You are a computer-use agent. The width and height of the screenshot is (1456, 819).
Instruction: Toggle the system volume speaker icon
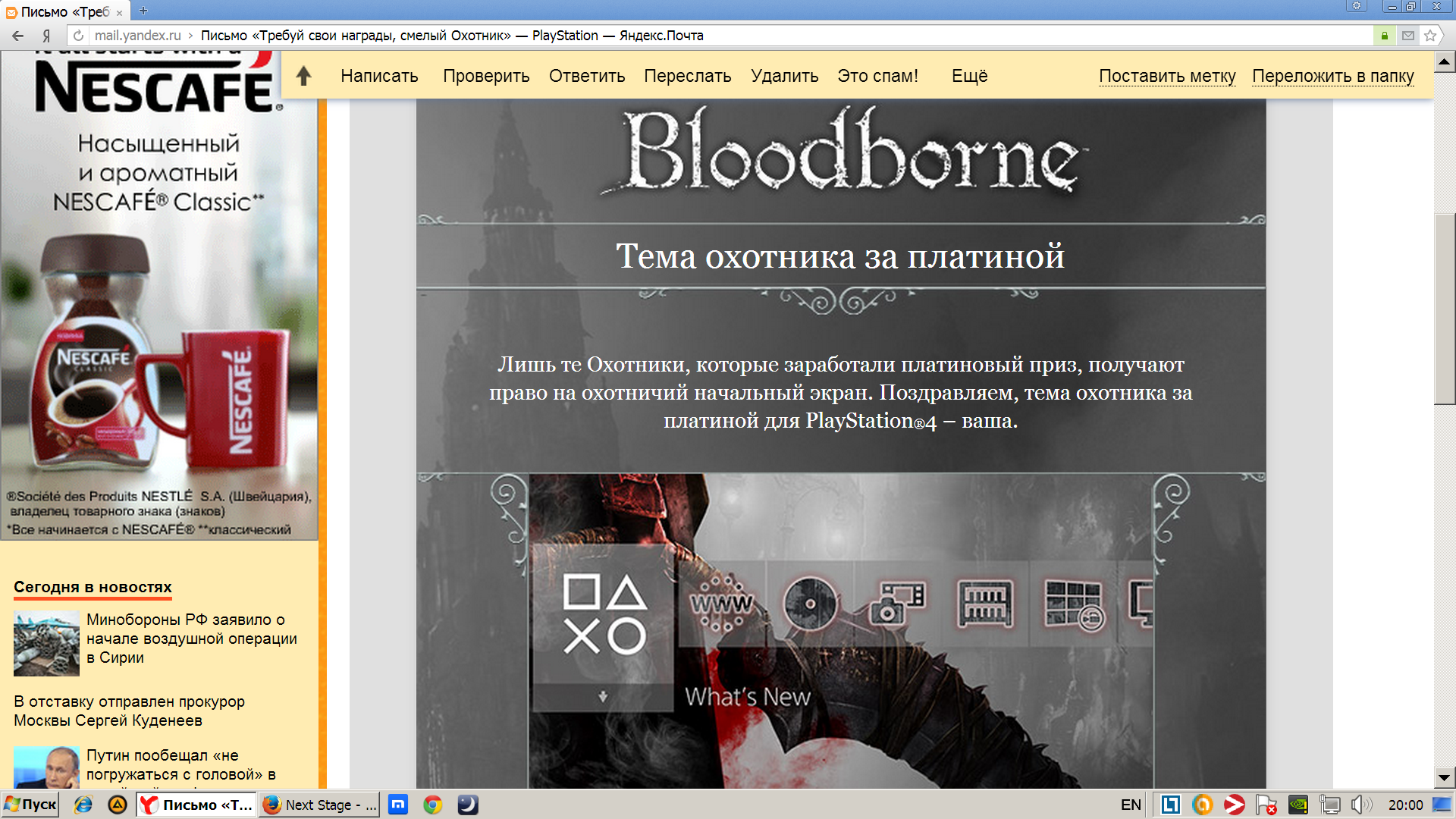[1360, 805]
